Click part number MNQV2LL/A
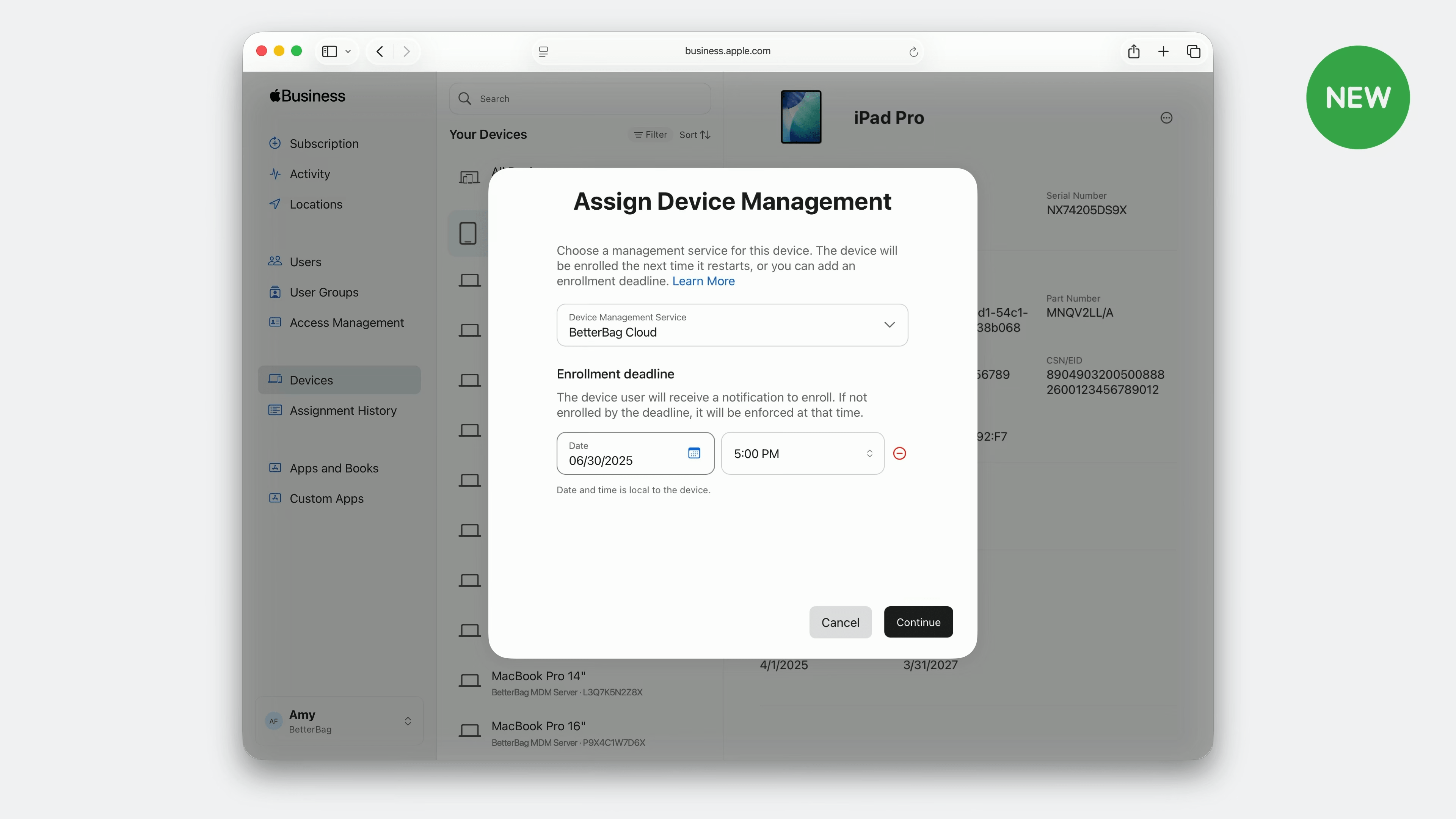The height and width of the screenshot is (819, 1456). [x=1079, y=313]
